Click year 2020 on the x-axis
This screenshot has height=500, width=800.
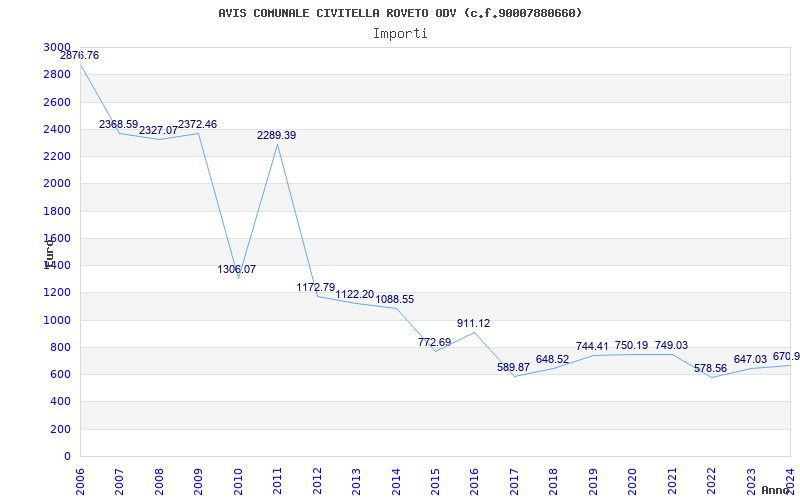pos(633,482)
